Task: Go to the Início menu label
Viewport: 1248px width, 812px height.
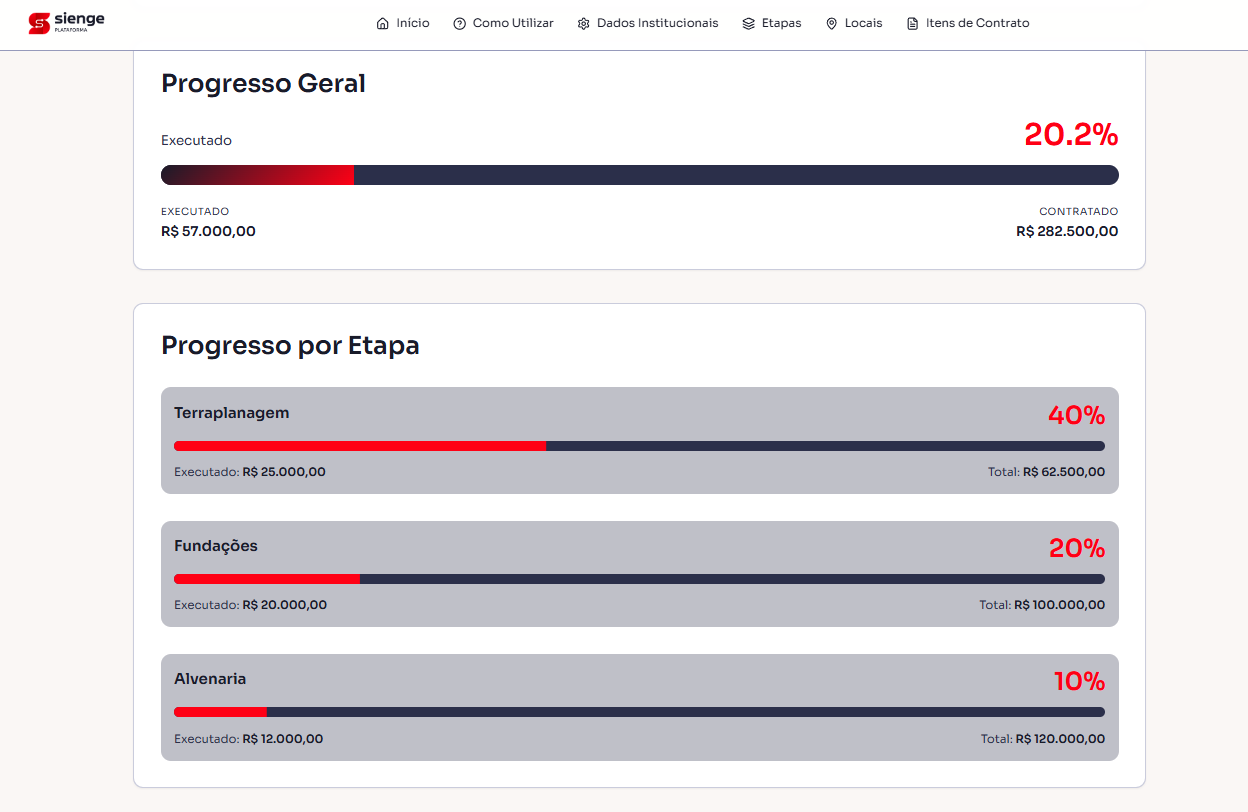Action: click(x=413, y=23)
